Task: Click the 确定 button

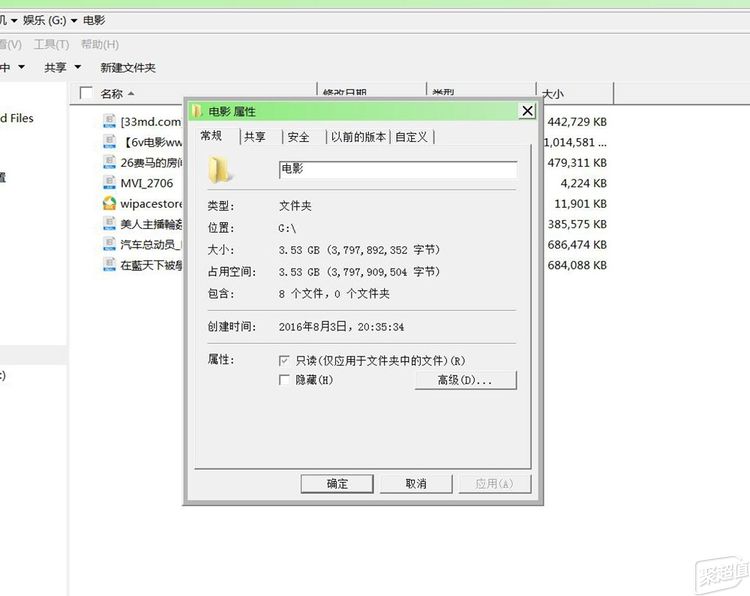Action: point(337,484)
